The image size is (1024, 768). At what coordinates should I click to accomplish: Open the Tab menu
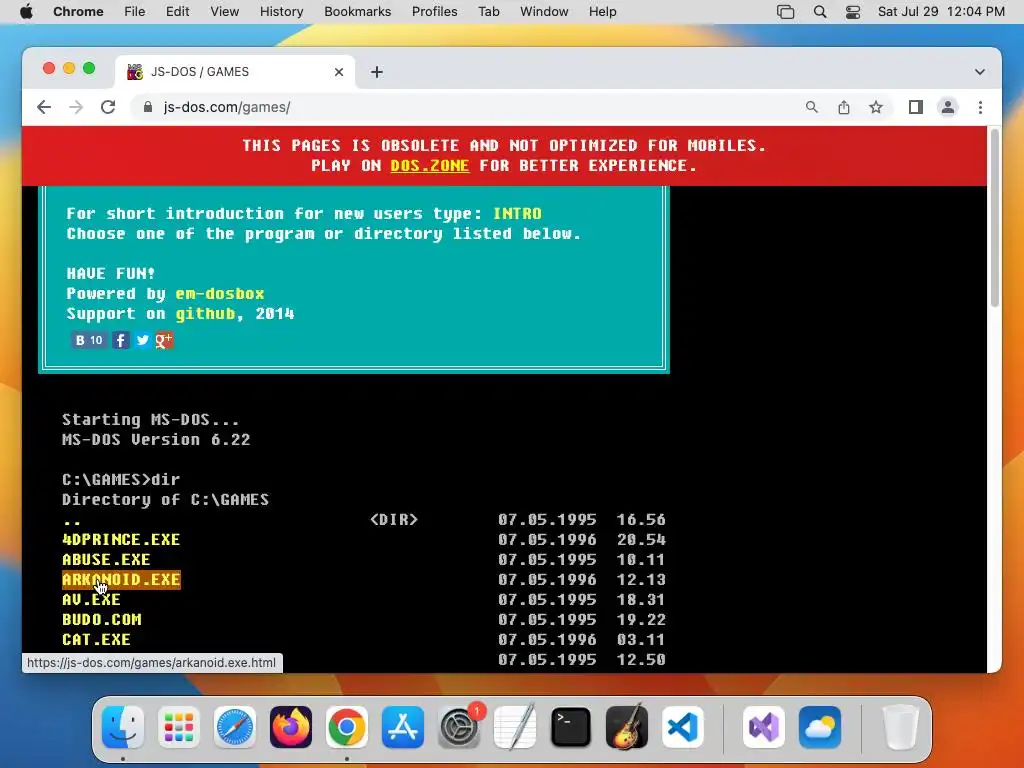(488, 12)
